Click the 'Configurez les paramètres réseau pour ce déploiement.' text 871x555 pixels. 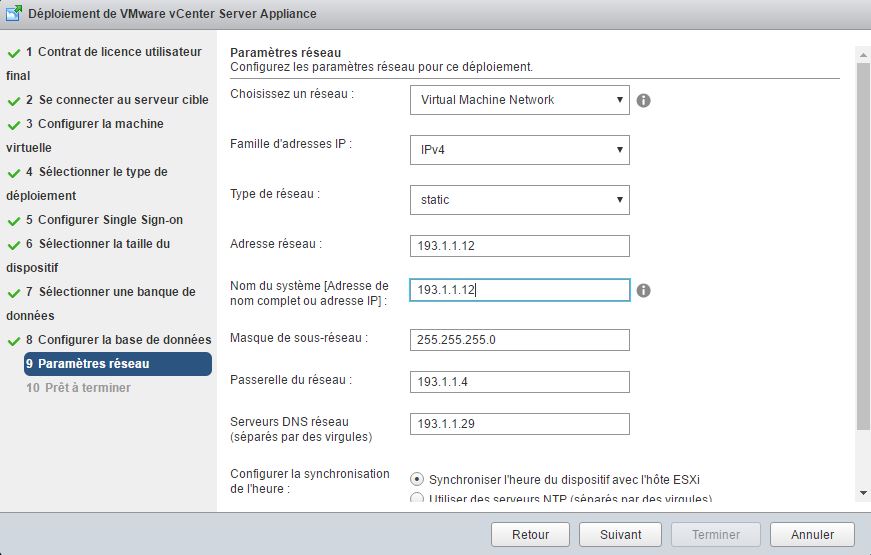381,67
